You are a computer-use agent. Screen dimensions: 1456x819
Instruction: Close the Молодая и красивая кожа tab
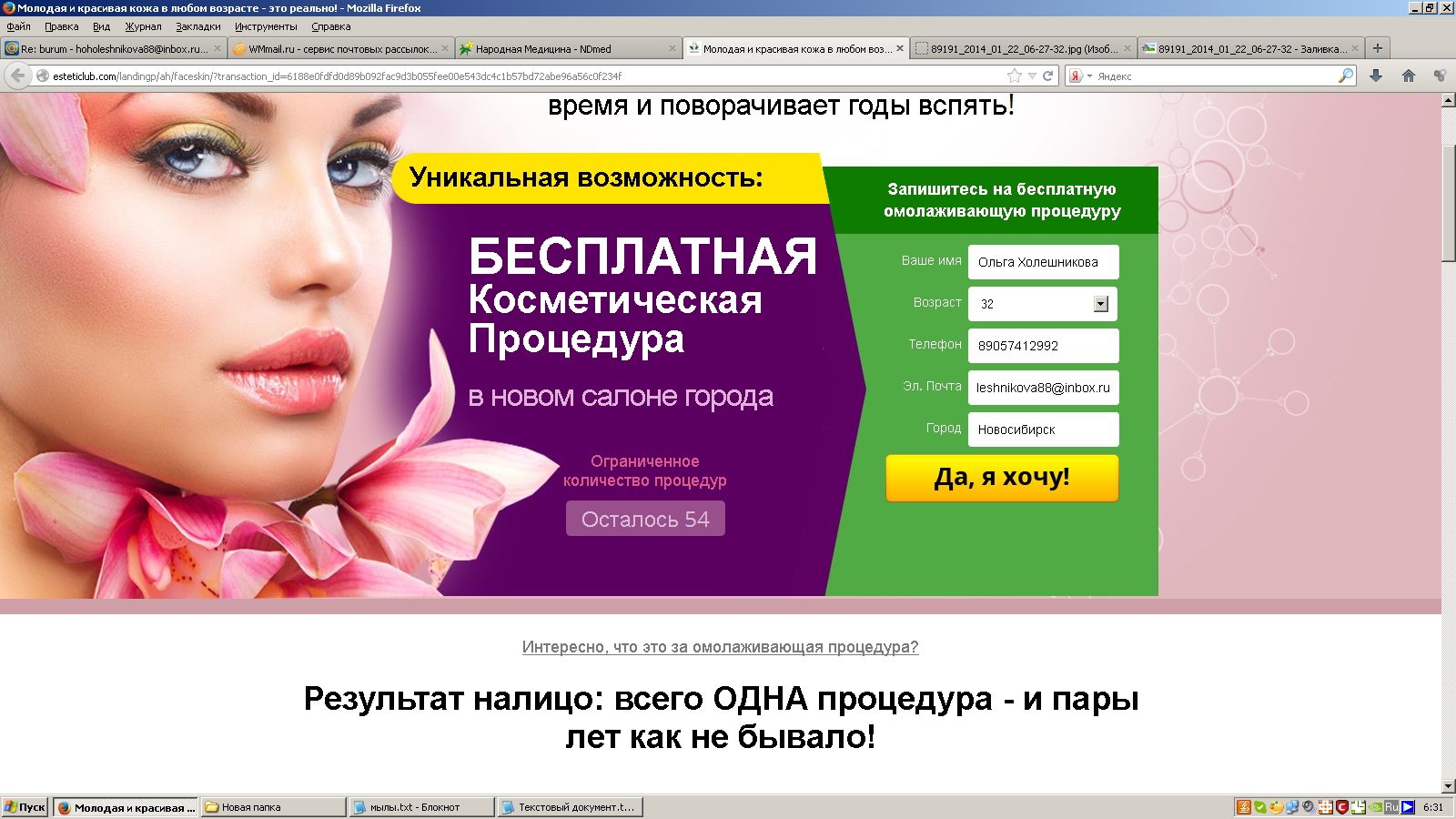tap(900, 49)
